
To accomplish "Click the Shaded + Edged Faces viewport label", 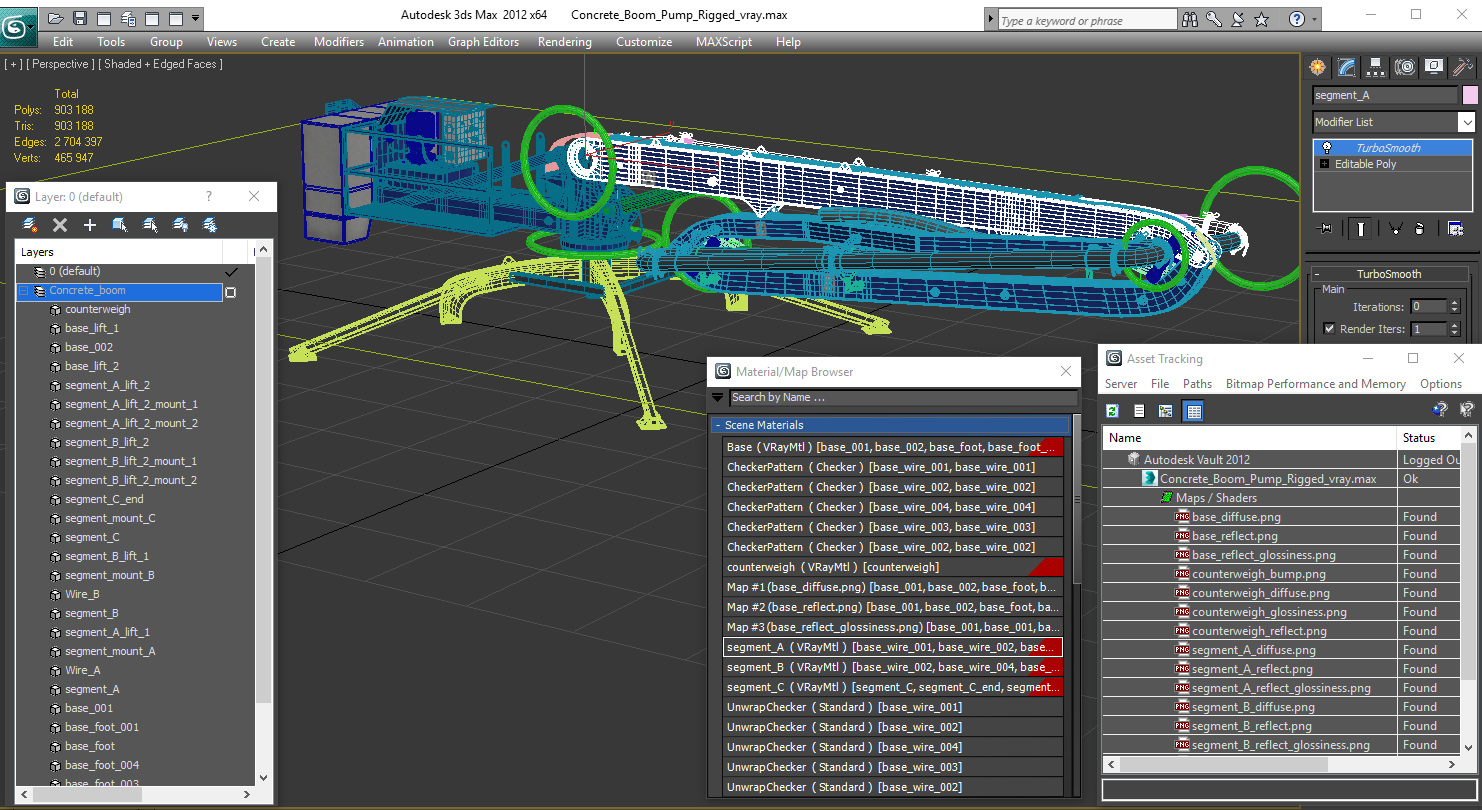I will pyautogui.click(x=161, y=64).
